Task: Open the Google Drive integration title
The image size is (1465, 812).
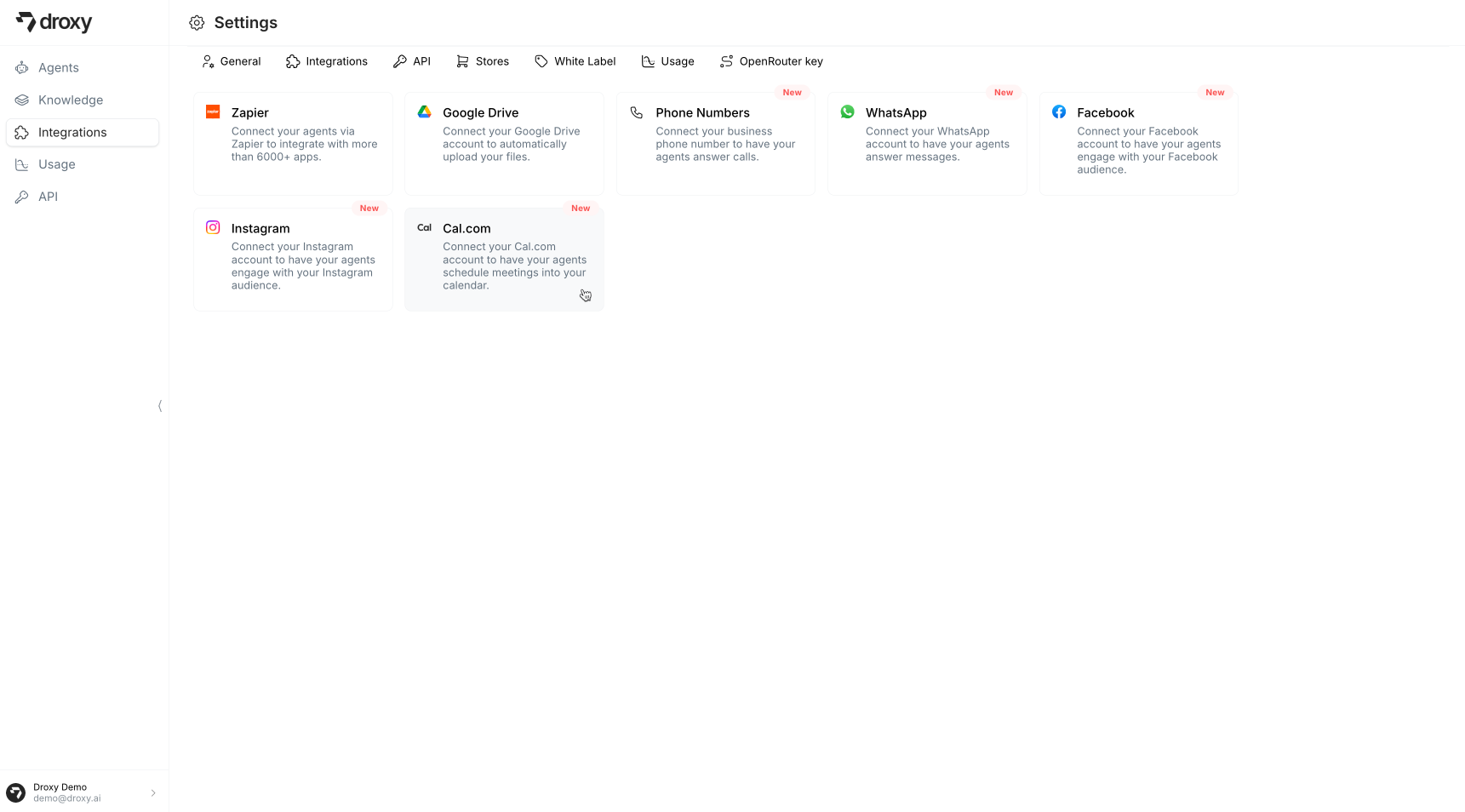Action: (480, 113)
